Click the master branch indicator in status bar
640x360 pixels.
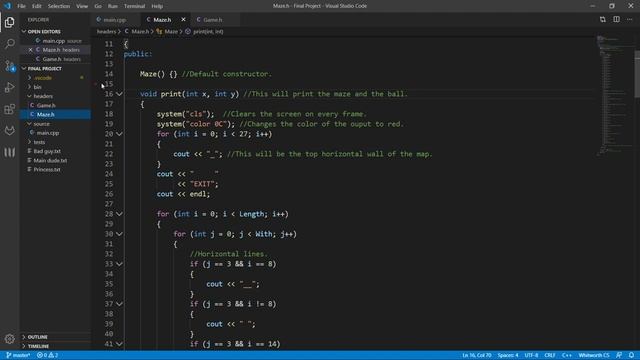[18, 355]
